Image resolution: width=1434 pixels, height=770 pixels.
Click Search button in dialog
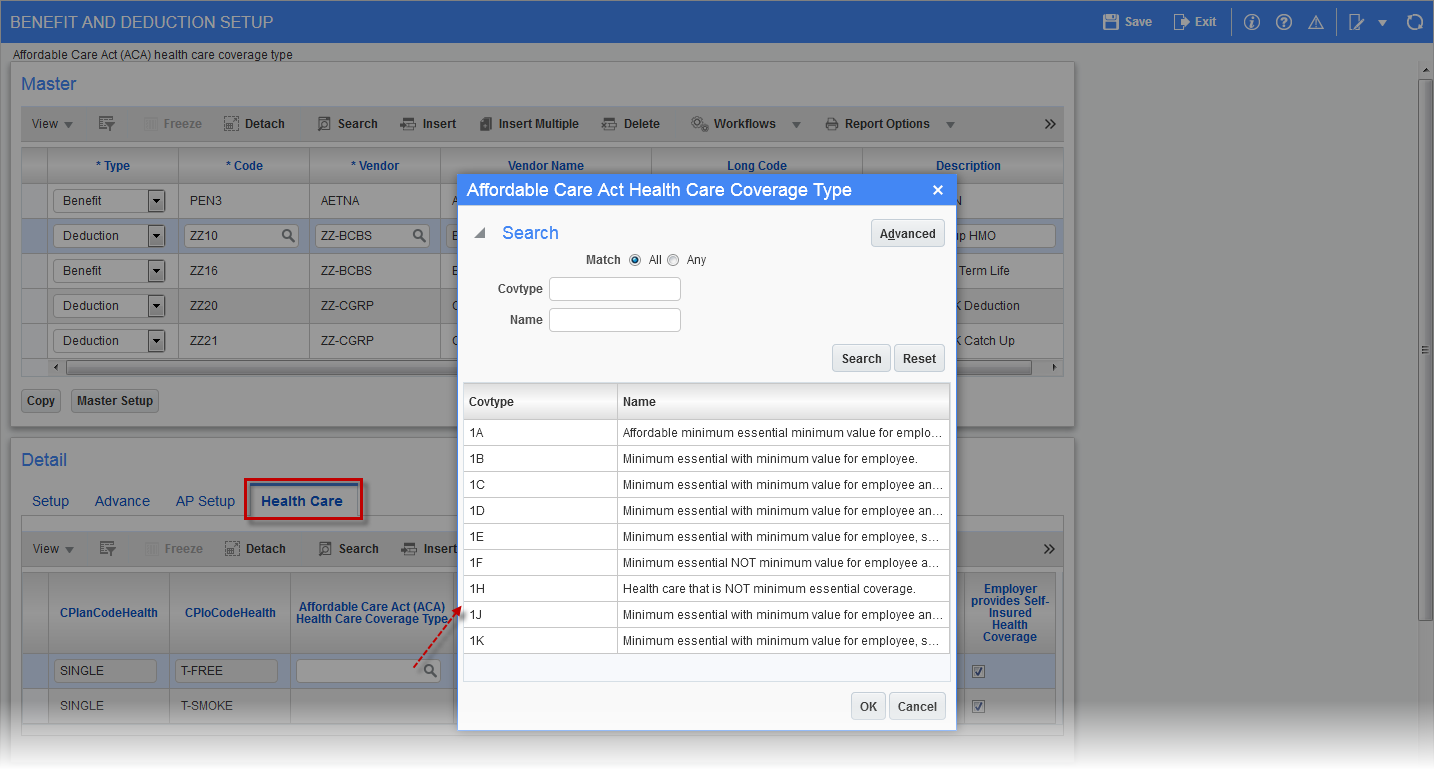pos(861,358)
